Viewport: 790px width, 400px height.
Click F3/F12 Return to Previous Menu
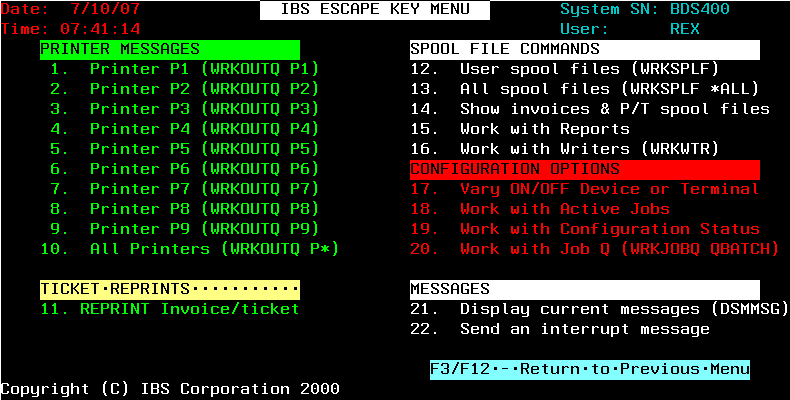tap(590, 369)
